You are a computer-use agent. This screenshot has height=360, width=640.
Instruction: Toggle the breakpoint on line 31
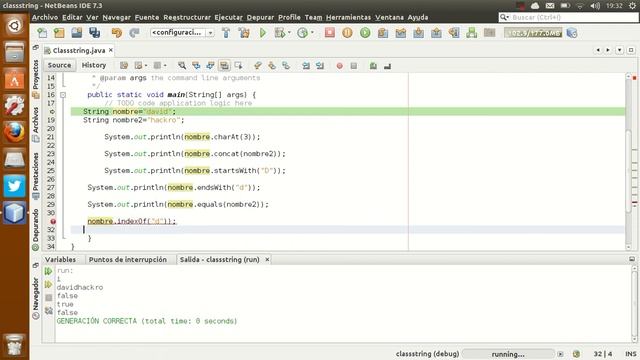point(53,221)
